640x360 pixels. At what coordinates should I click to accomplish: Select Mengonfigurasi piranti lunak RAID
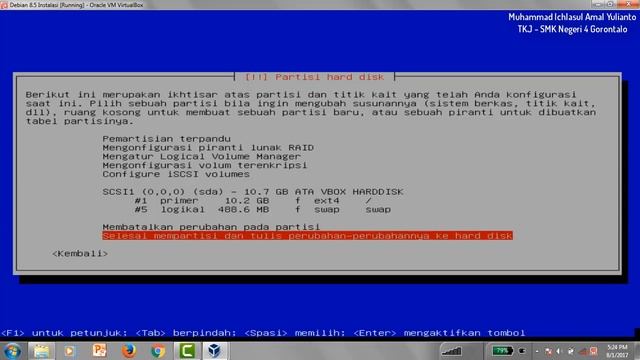coord(208,148)
